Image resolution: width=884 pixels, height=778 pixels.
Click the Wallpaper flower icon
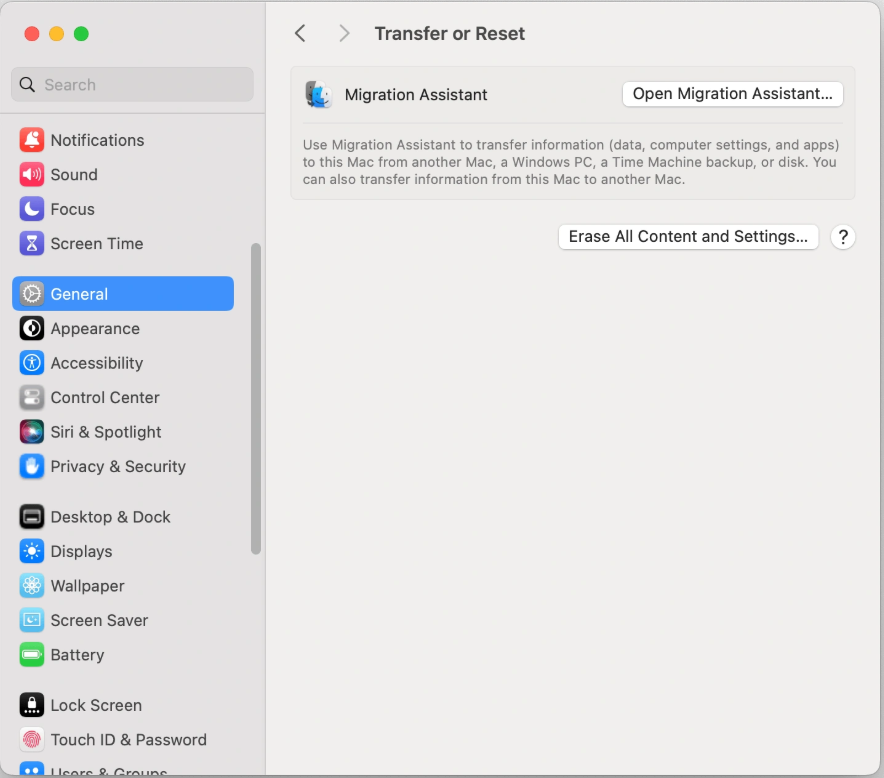(x=32, y=586)
